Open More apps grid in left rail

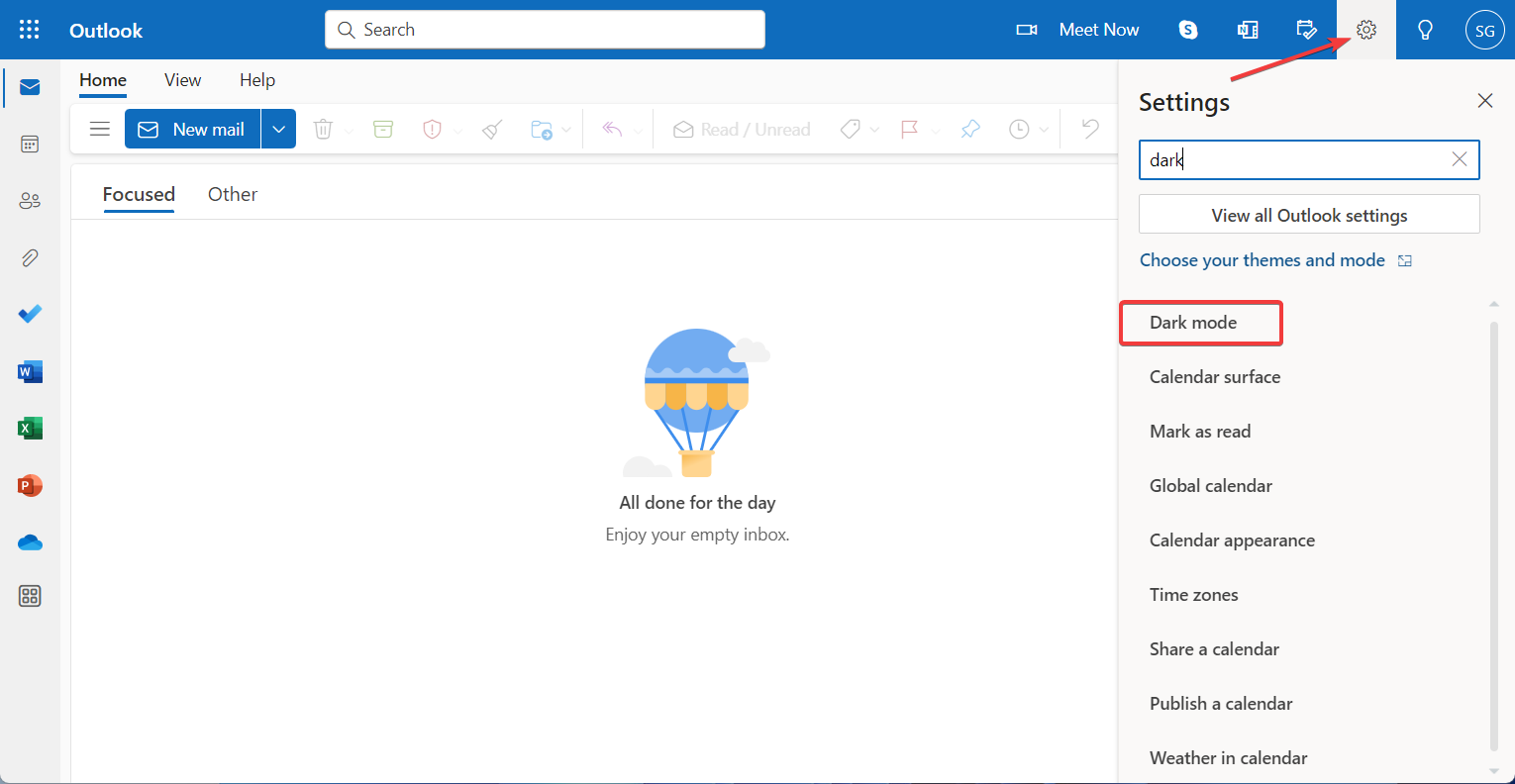tap(30, 596)
